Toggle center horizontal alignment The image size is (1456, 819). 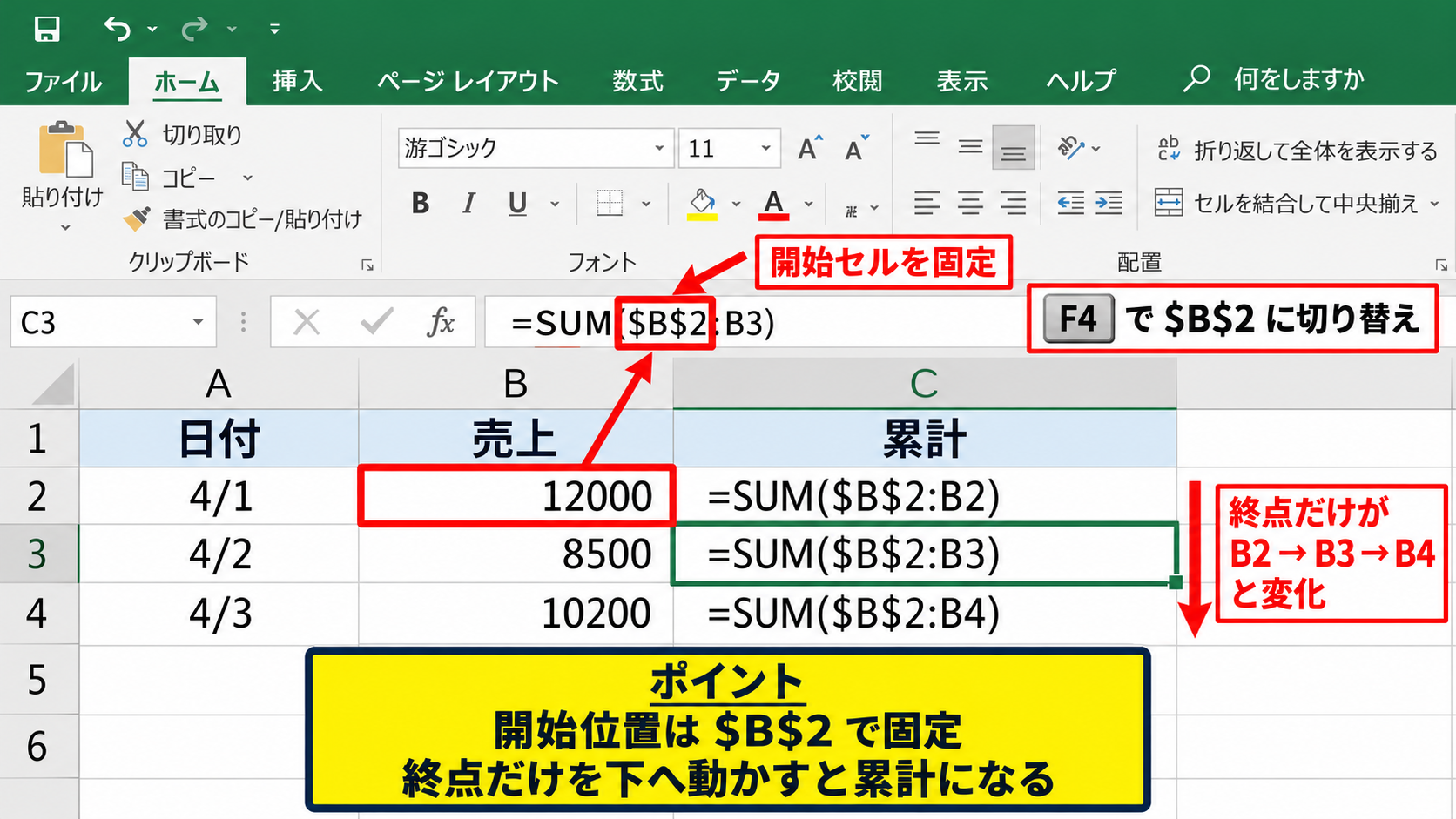(970, 204)
